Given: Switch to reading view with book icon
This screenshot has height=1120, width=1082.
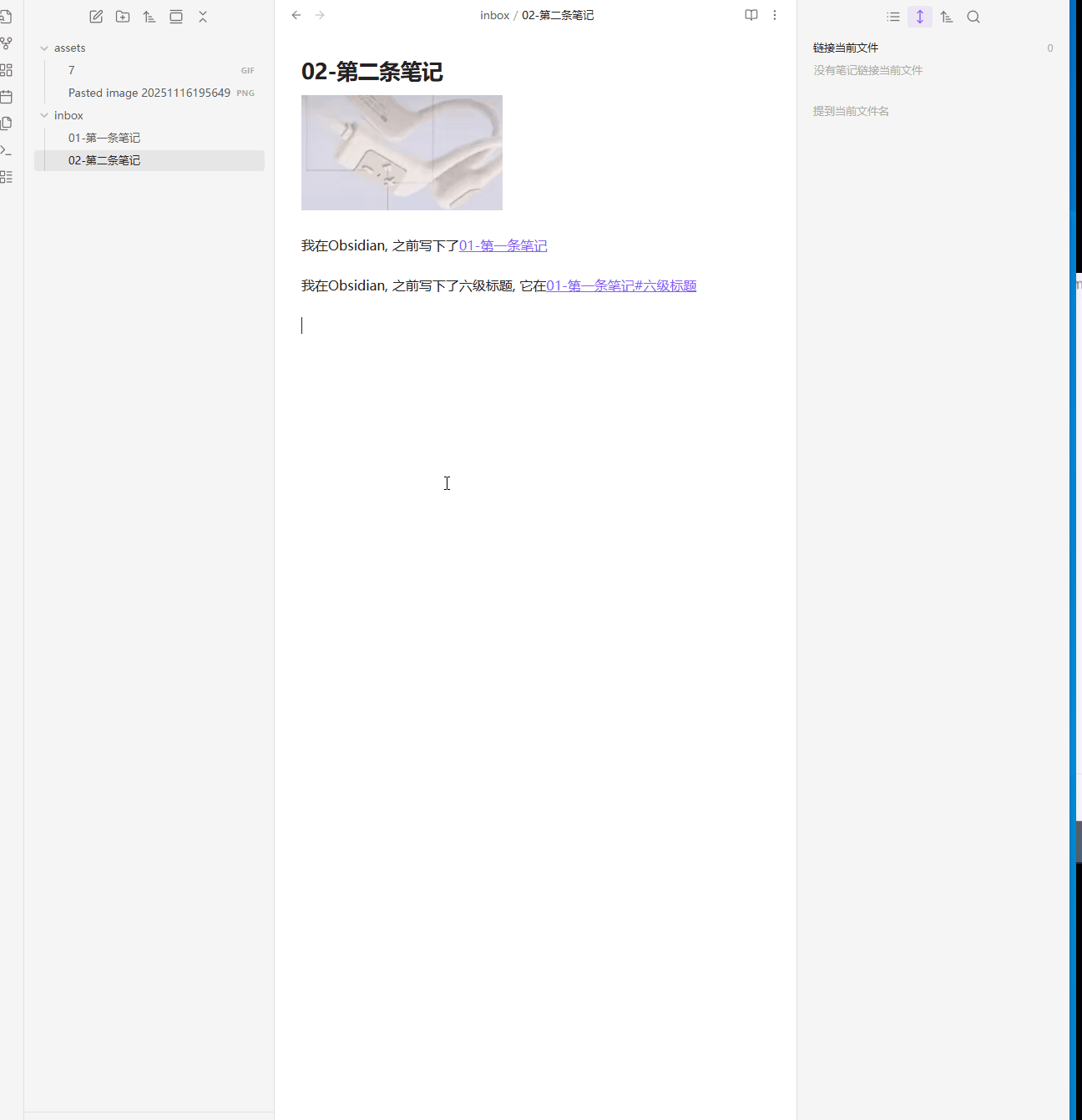Looking at the screenshot, I should tap(751, 15).
